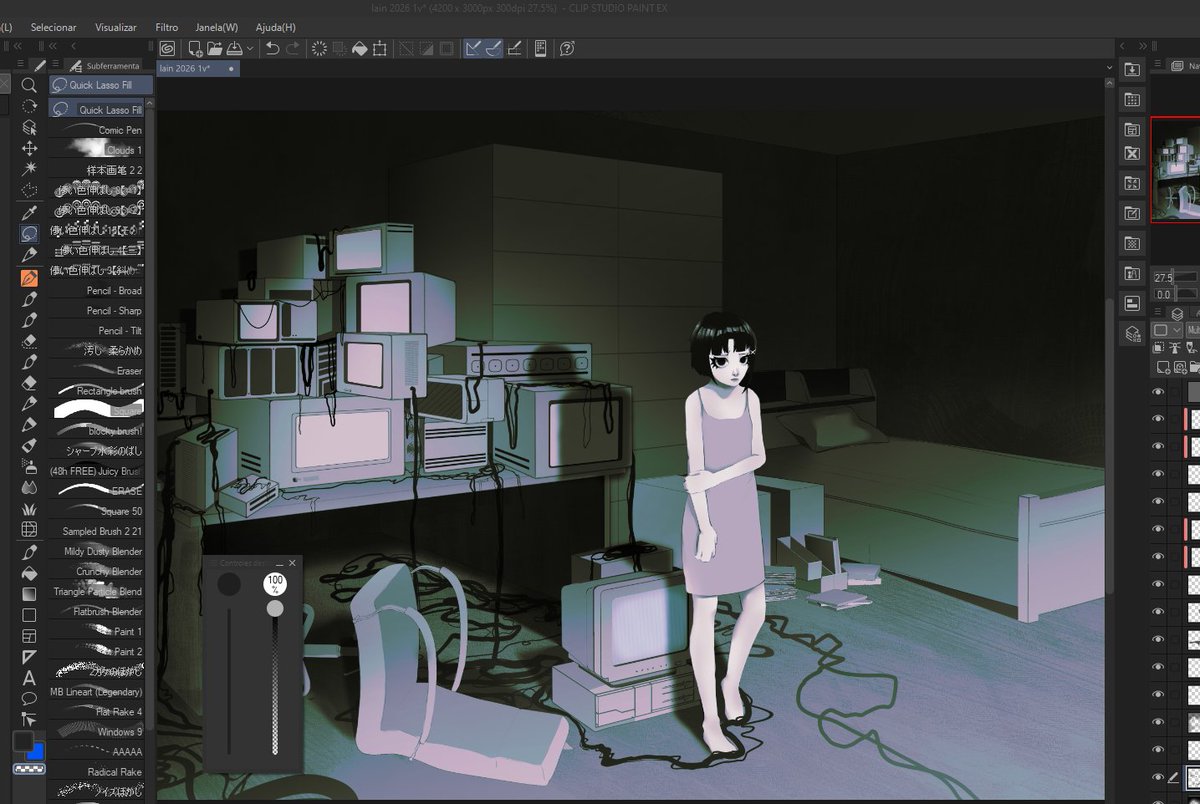Create a new canvas from toolbar

point(195,48)
